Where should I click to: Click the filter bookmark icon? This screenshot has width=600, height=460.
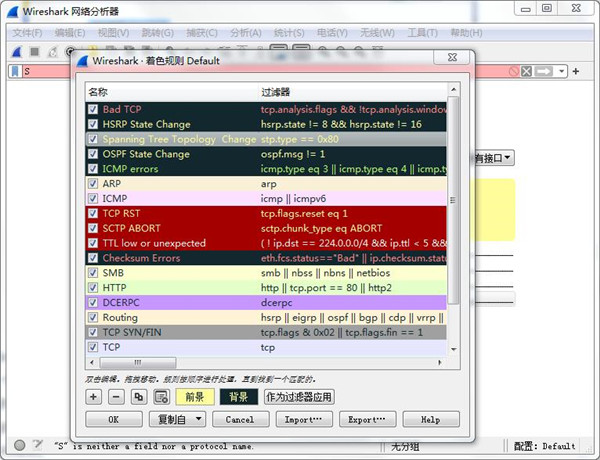click(x=15, y=71)
